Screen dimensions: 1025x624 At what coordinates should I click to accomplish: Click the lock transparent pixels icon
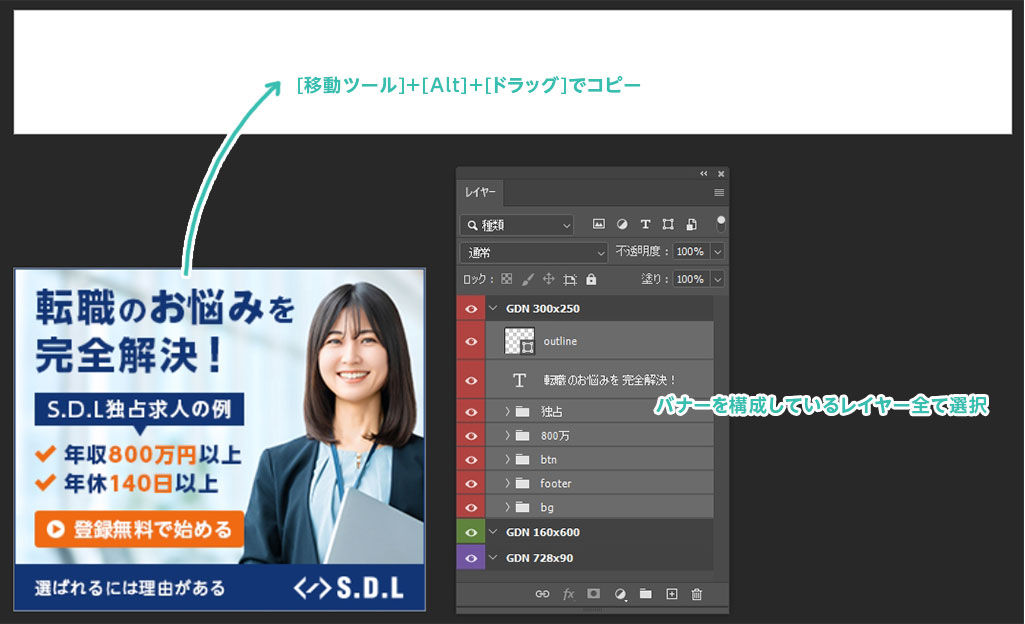coord(506,280)
